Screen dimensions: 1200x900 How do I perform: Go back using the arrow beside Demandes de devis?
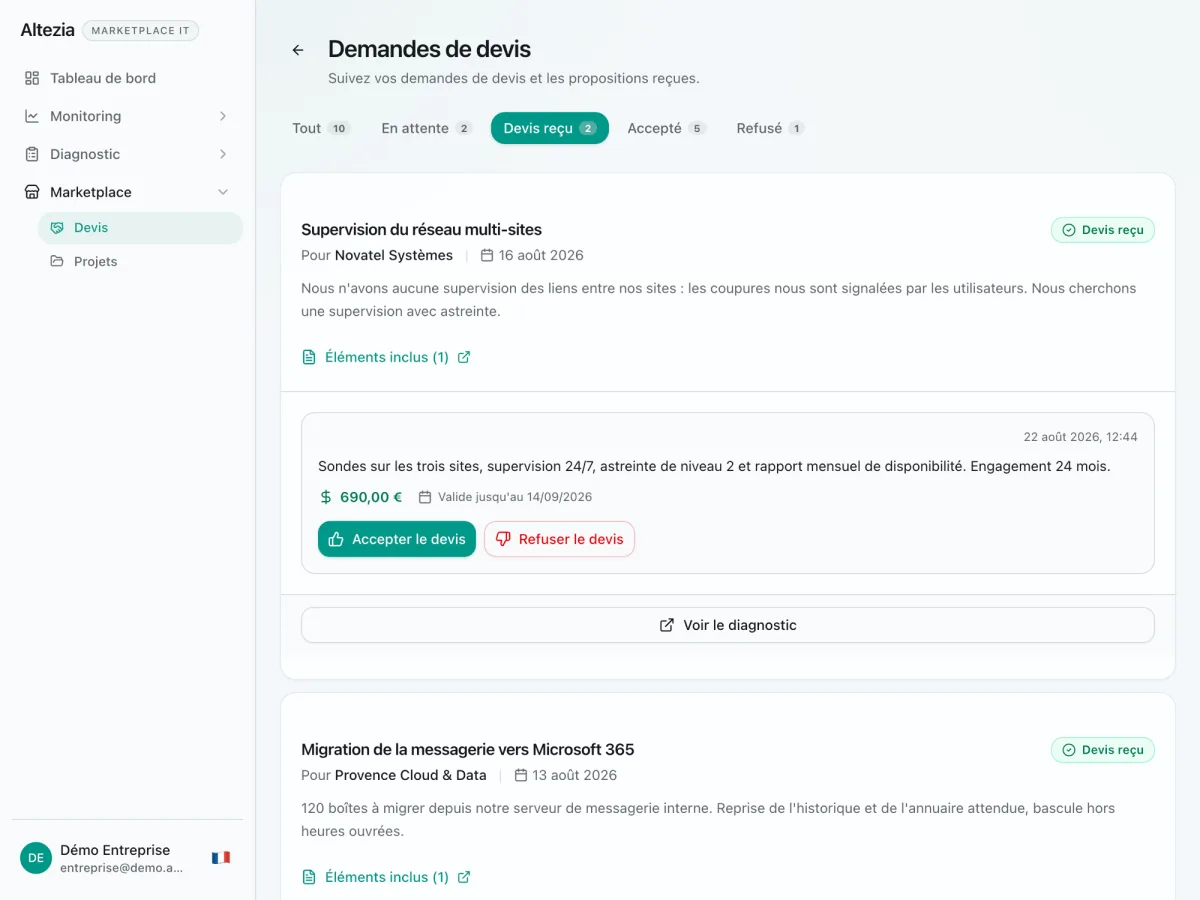click(298, 50)
